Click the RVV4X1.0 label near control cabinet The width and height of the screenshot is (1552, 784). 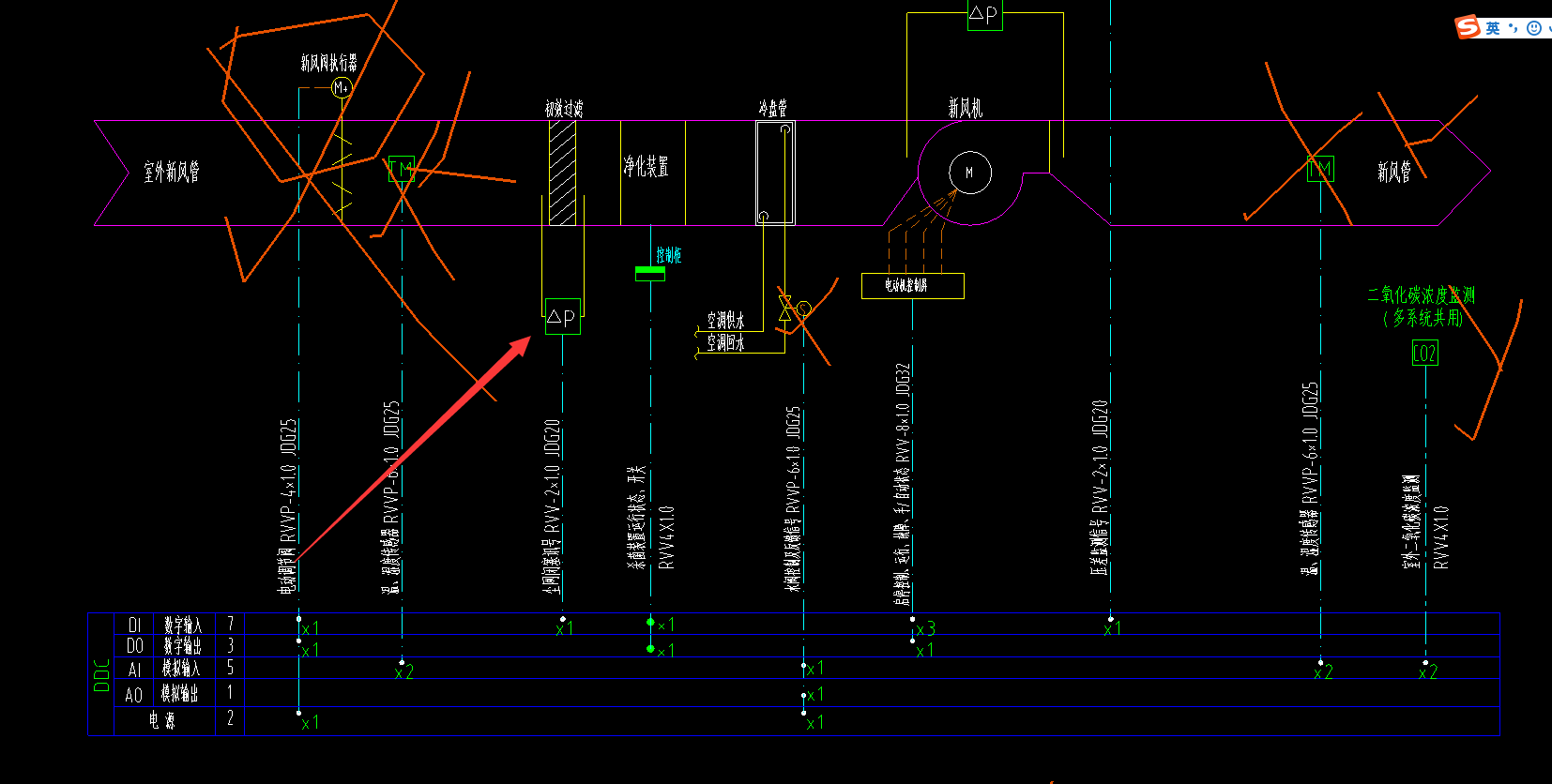(x=667, y=537)
